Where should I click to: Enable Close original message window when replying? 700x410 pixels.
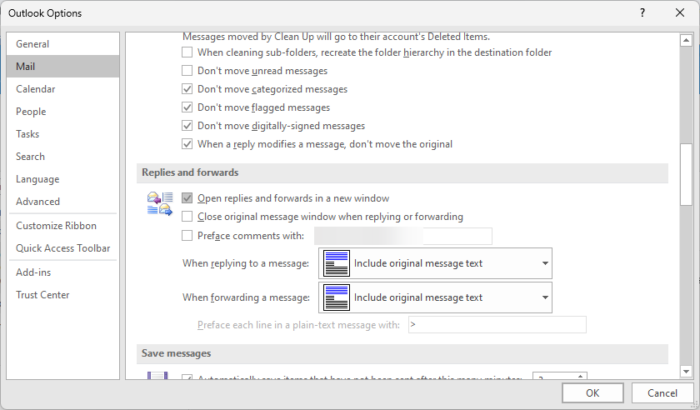187,217
